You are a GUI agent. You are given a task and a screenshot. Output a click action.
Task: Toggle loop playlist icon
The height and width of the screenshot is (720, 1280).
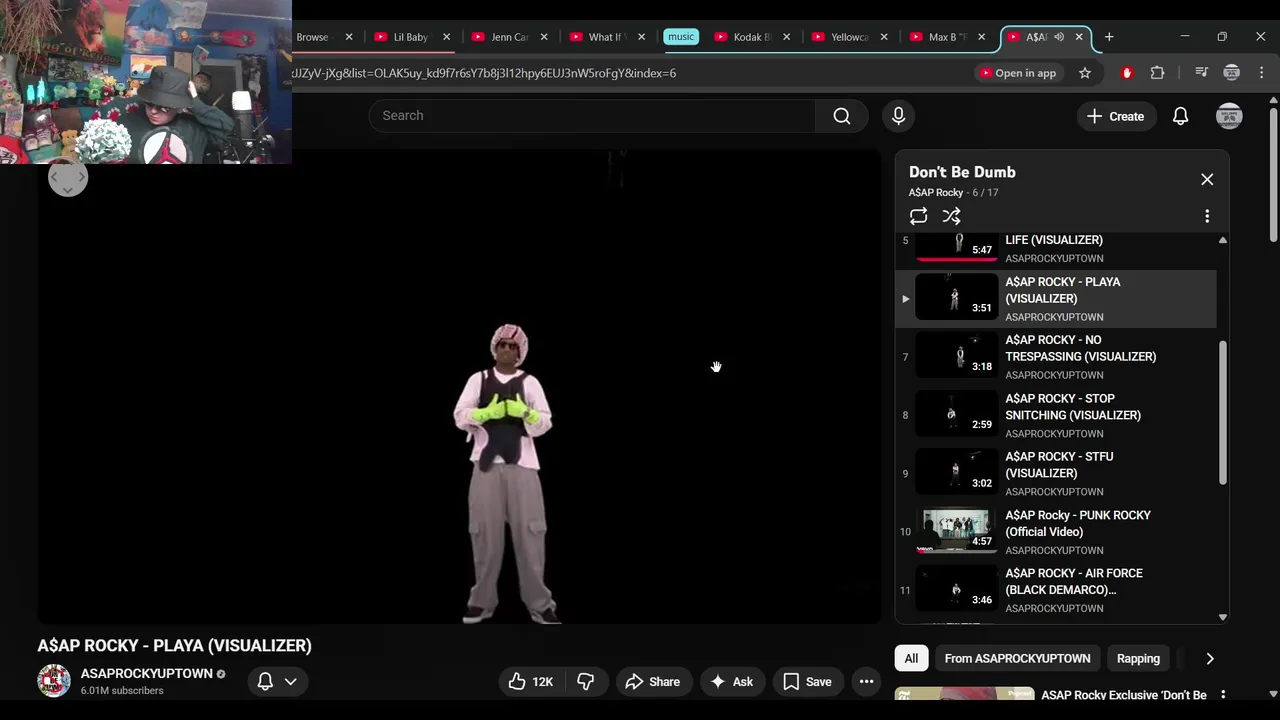click(918, 216)
